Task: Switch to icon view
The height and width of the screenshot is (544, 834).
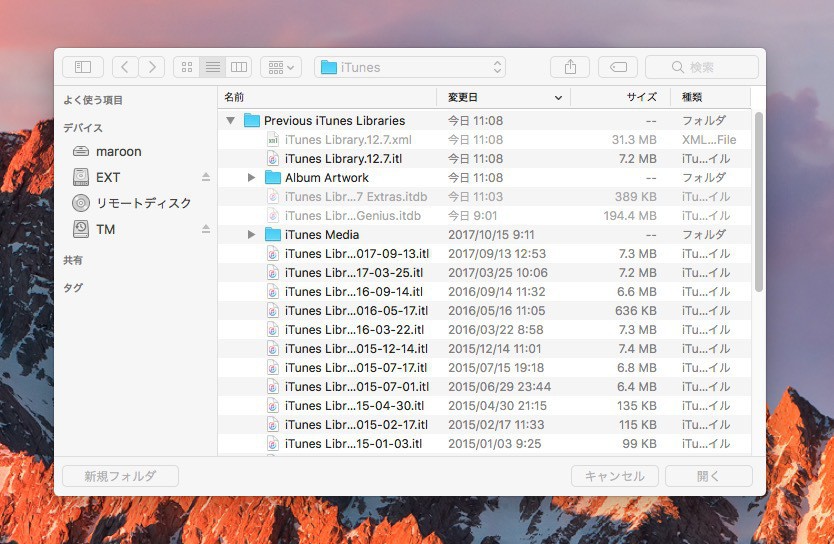Action: click(187, 67)
